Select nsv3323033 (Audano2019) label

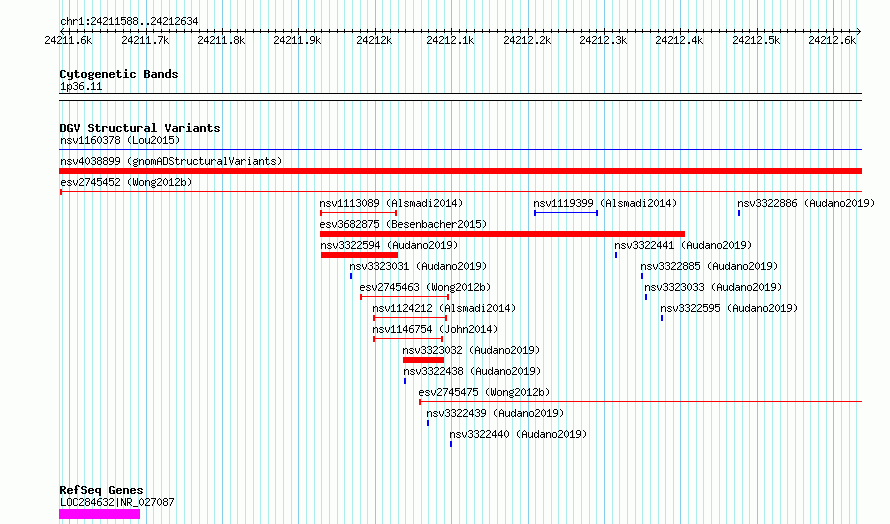tap(713, 287)
